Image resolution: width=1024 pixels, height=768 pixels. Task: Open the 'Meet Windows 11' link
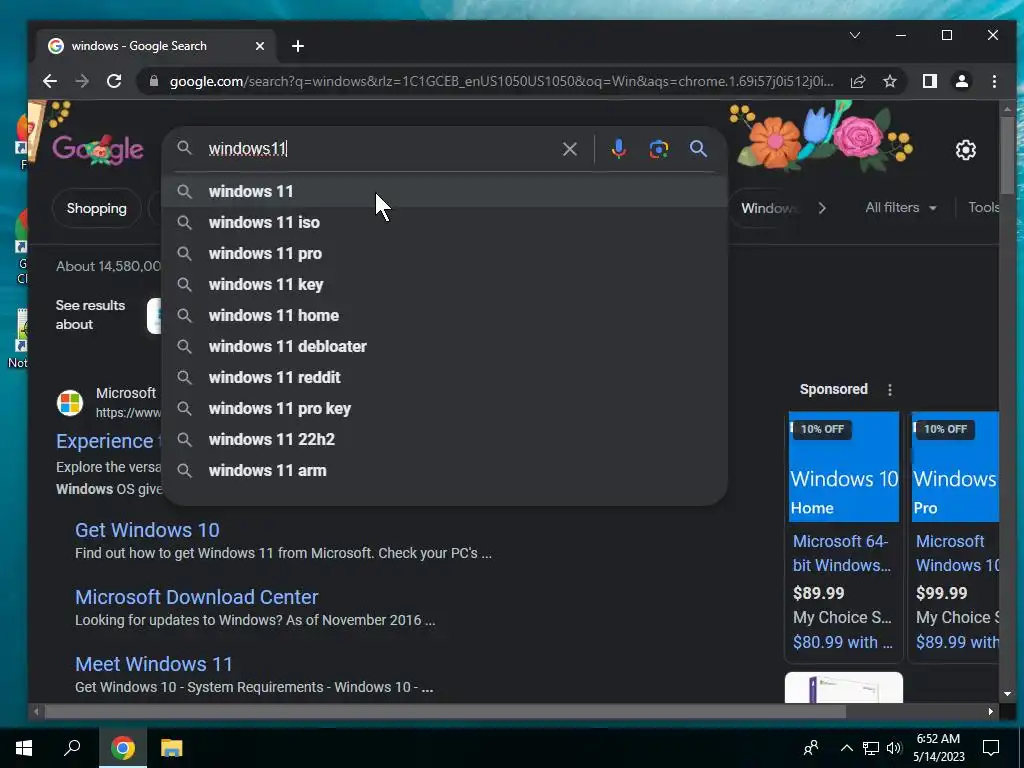pos(153,664)
